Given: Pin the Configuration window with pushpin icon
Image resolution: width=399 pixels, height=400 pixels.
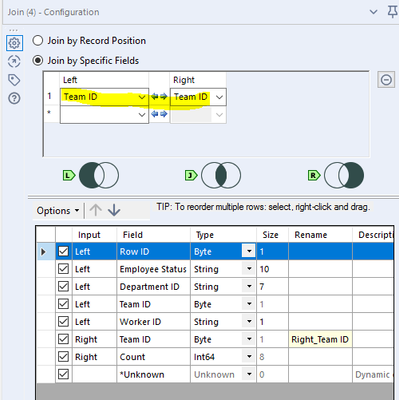Looking at the screenshot, I should point(393,12).
